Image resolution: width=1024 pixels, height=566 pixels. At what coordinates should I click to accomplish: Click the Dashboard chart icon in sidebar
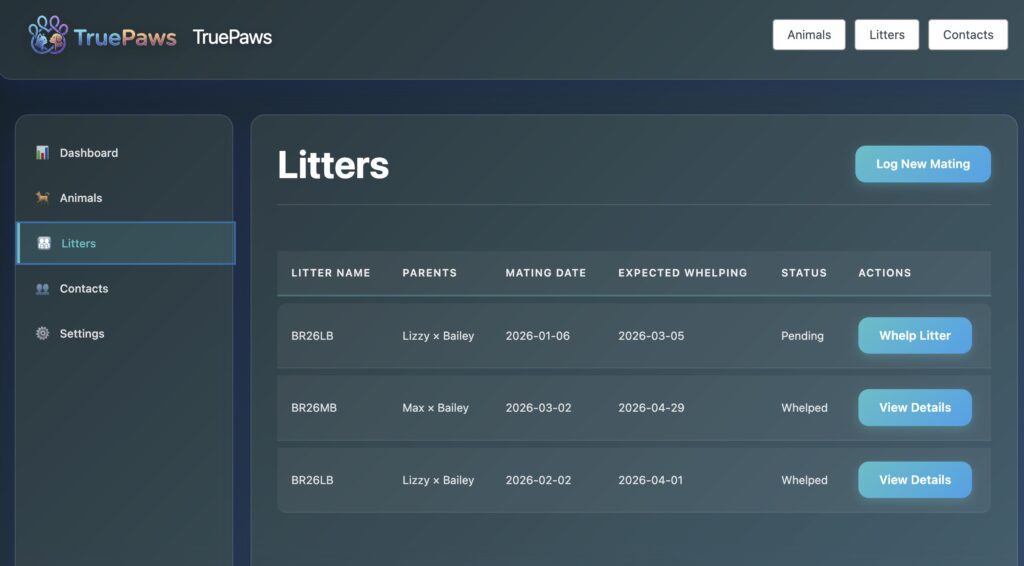[42, 153]
